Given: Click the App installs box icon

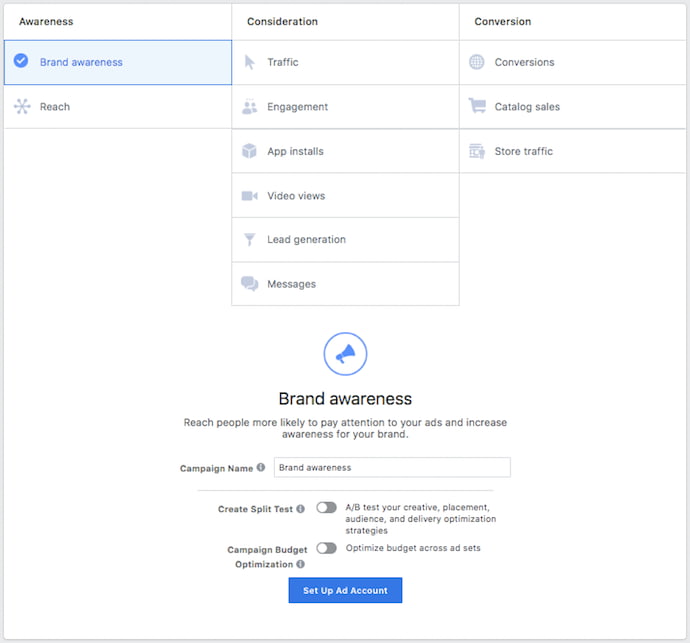Looking at the screenshot, I should click(250, 151).
